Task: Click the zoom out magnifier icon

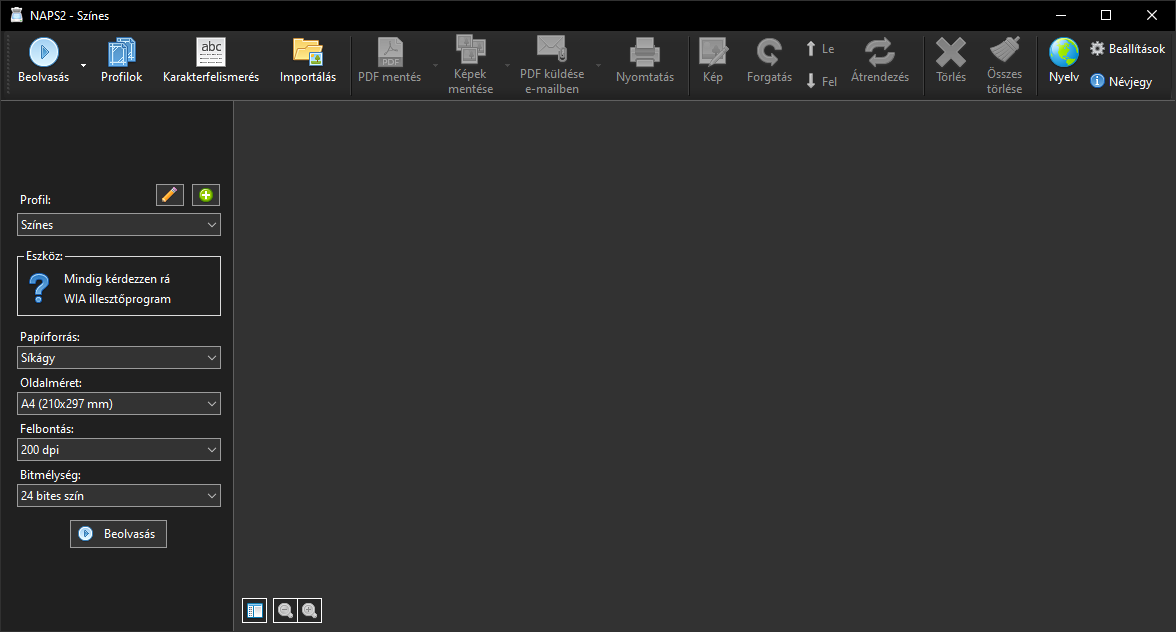Action: (x=285, y=610)
